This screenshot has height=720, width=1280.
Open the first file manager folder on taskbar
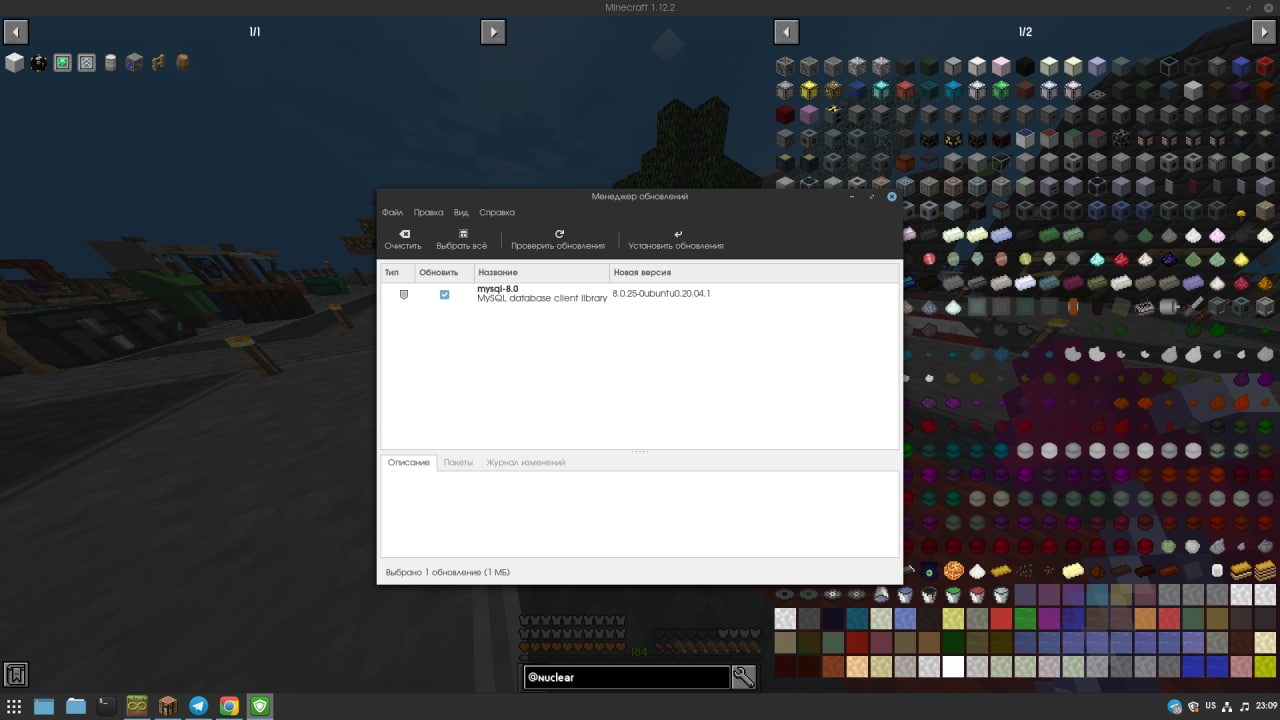pyautogui.click(x=44, y=706)
